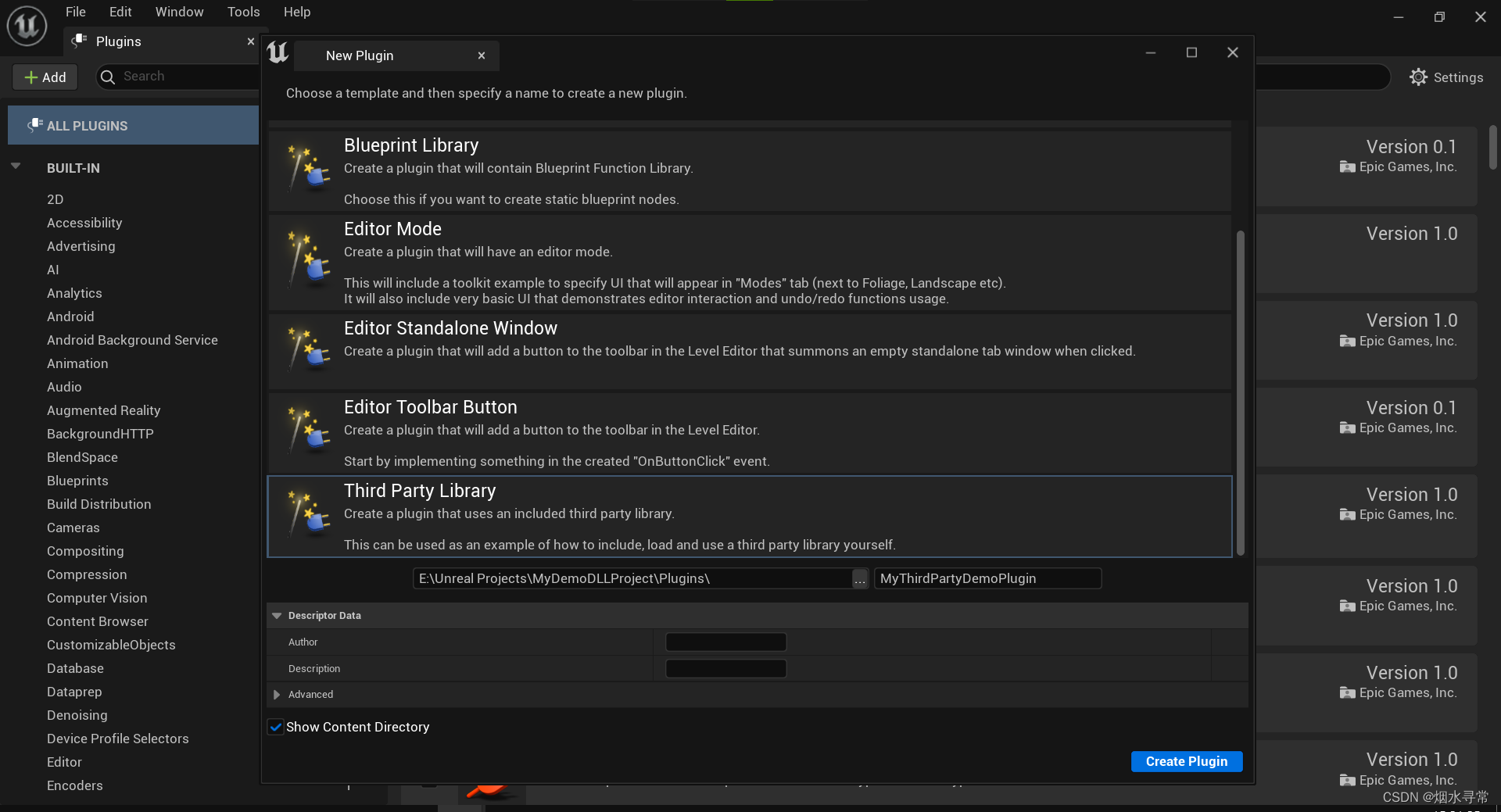Click the Create Plugin button

[1186, 760]
